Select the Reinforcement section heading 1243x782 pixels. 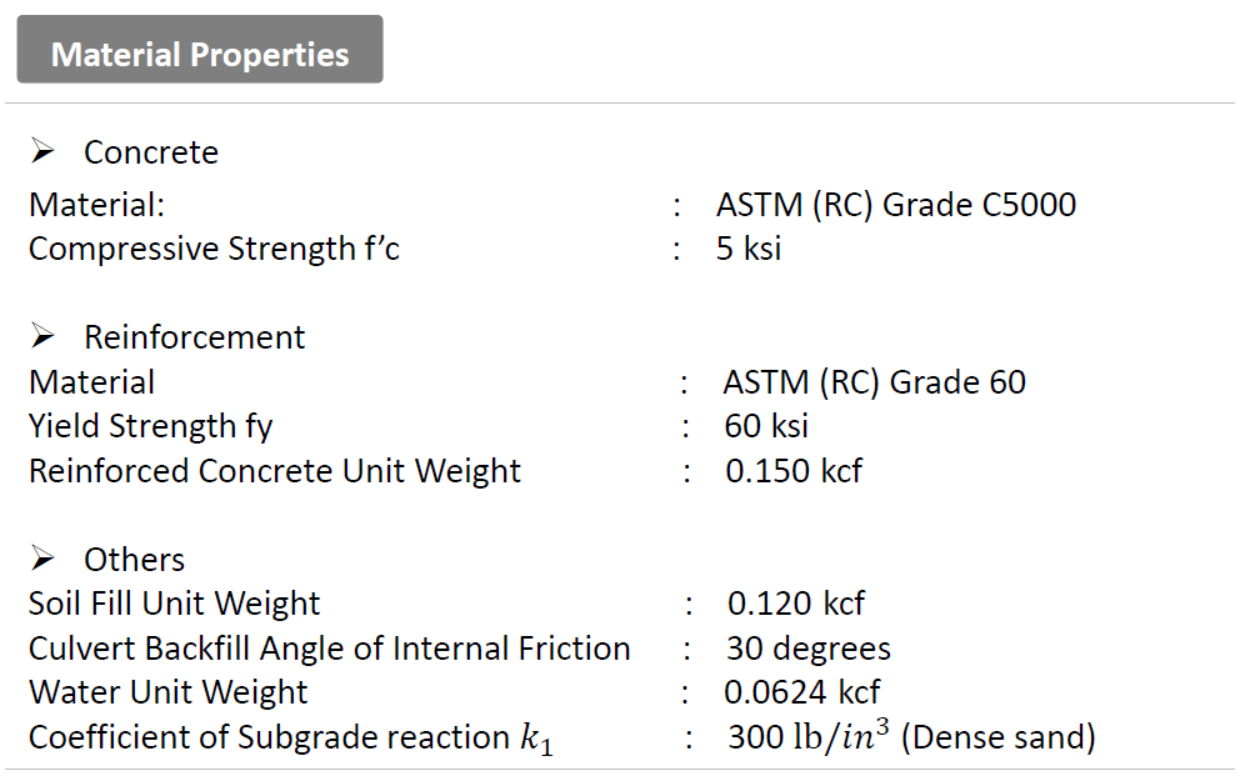point(194,338)
